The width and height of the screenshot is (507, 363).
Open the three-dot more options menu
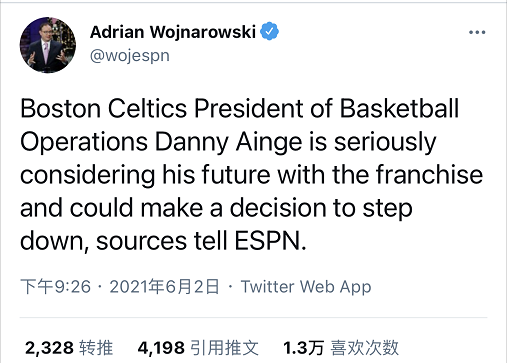pos(477,32)
